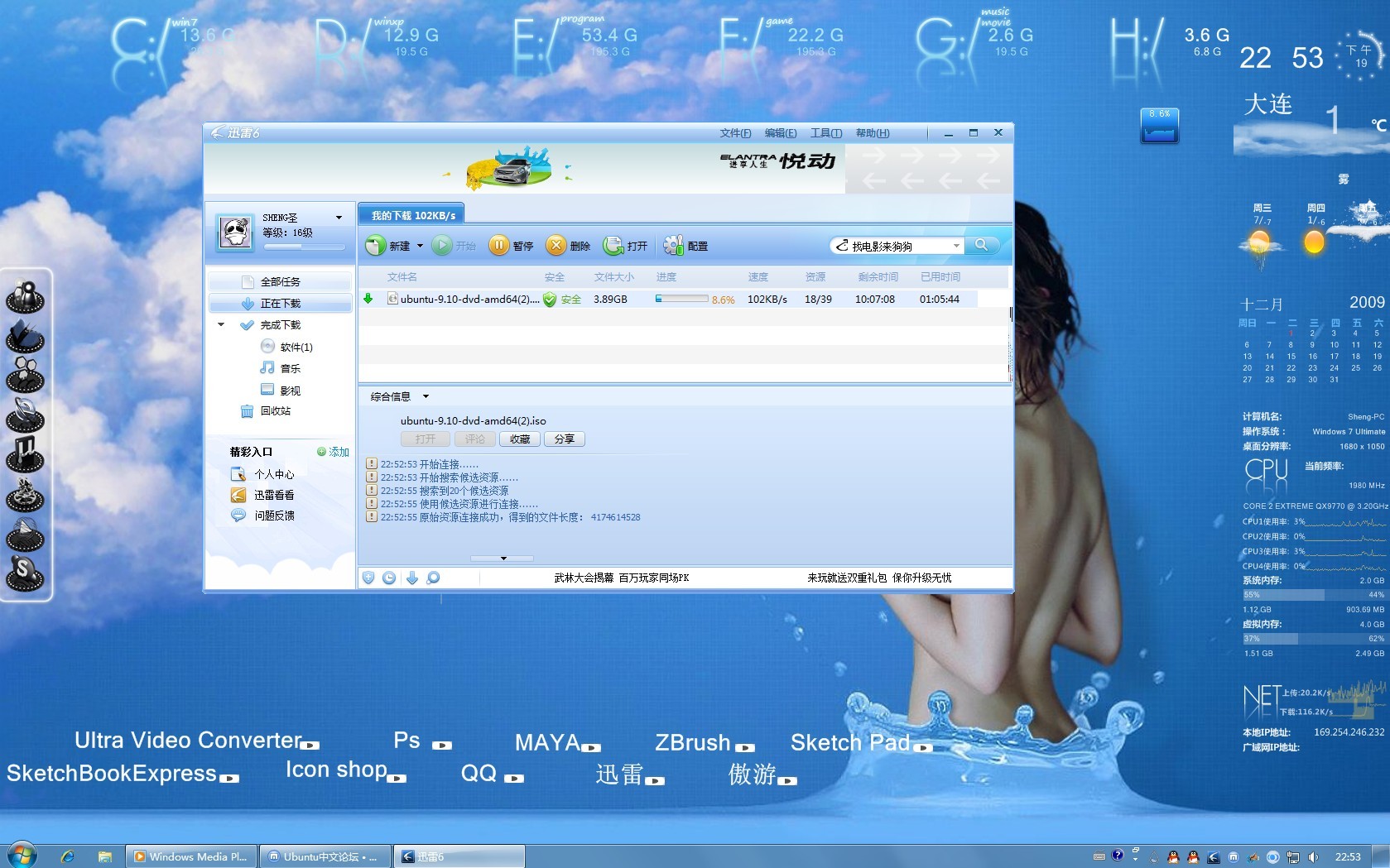Open Internet Explorer taskbar icon
The height and width of the screenshot is (868, 1390).
click(68, 856)
